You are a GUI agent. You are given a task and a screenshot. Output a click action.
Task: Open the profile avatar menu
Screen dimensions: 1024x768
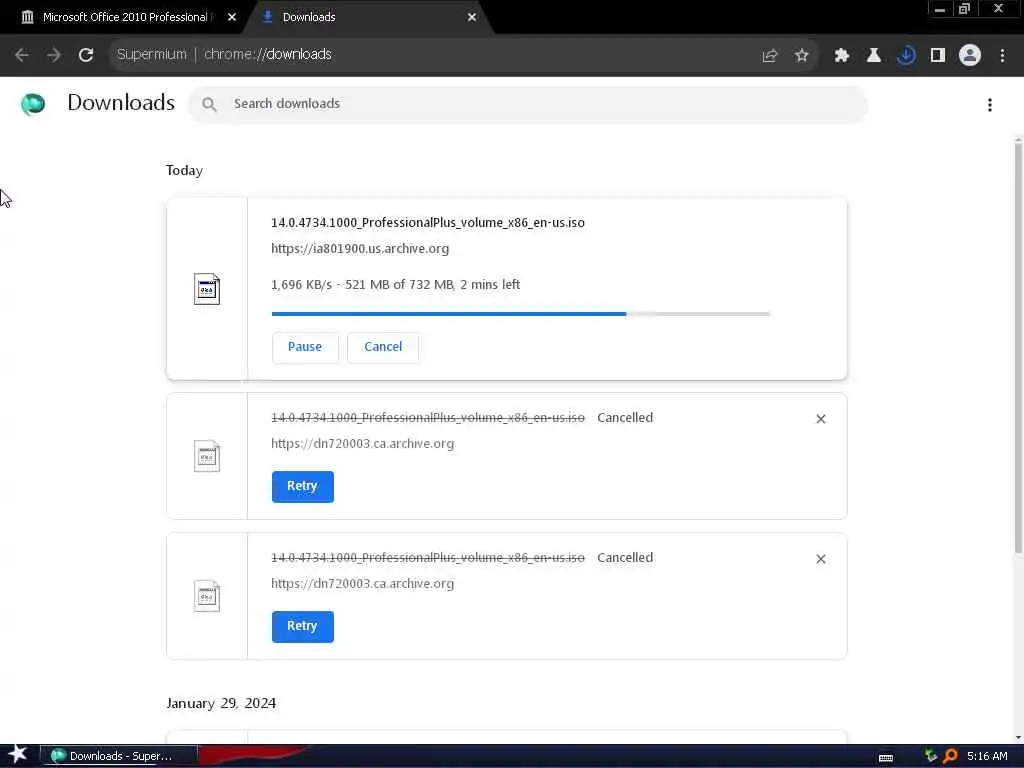[x=970, y=56]
